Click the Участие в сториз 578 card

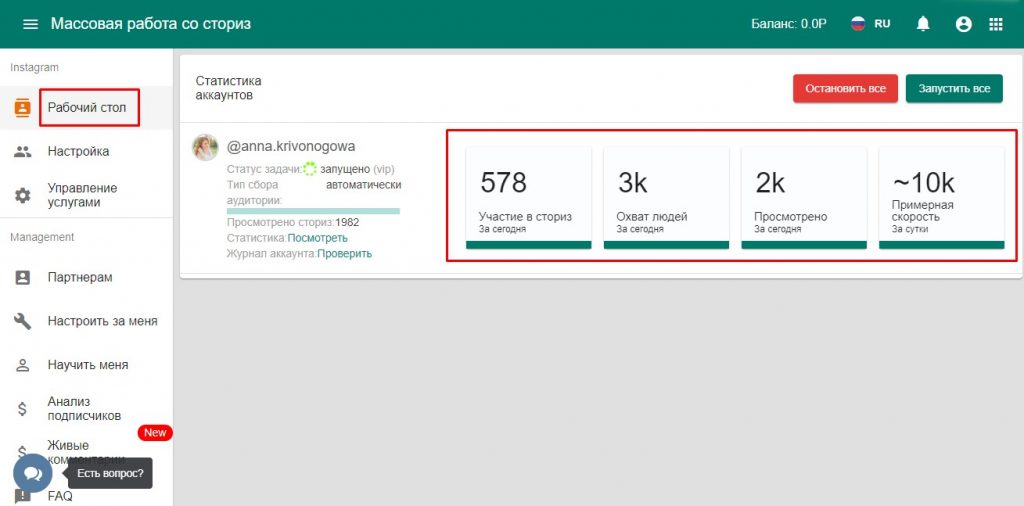[528, 197]
